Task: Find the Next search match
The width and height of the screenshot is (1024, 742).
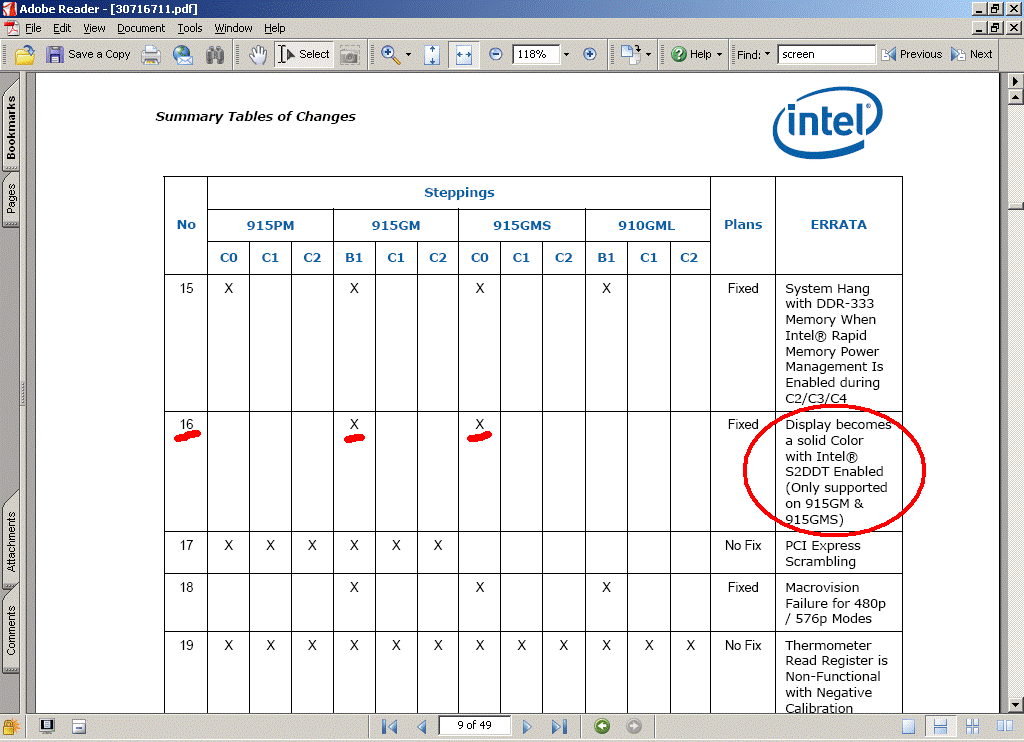Action: point(972,54)
